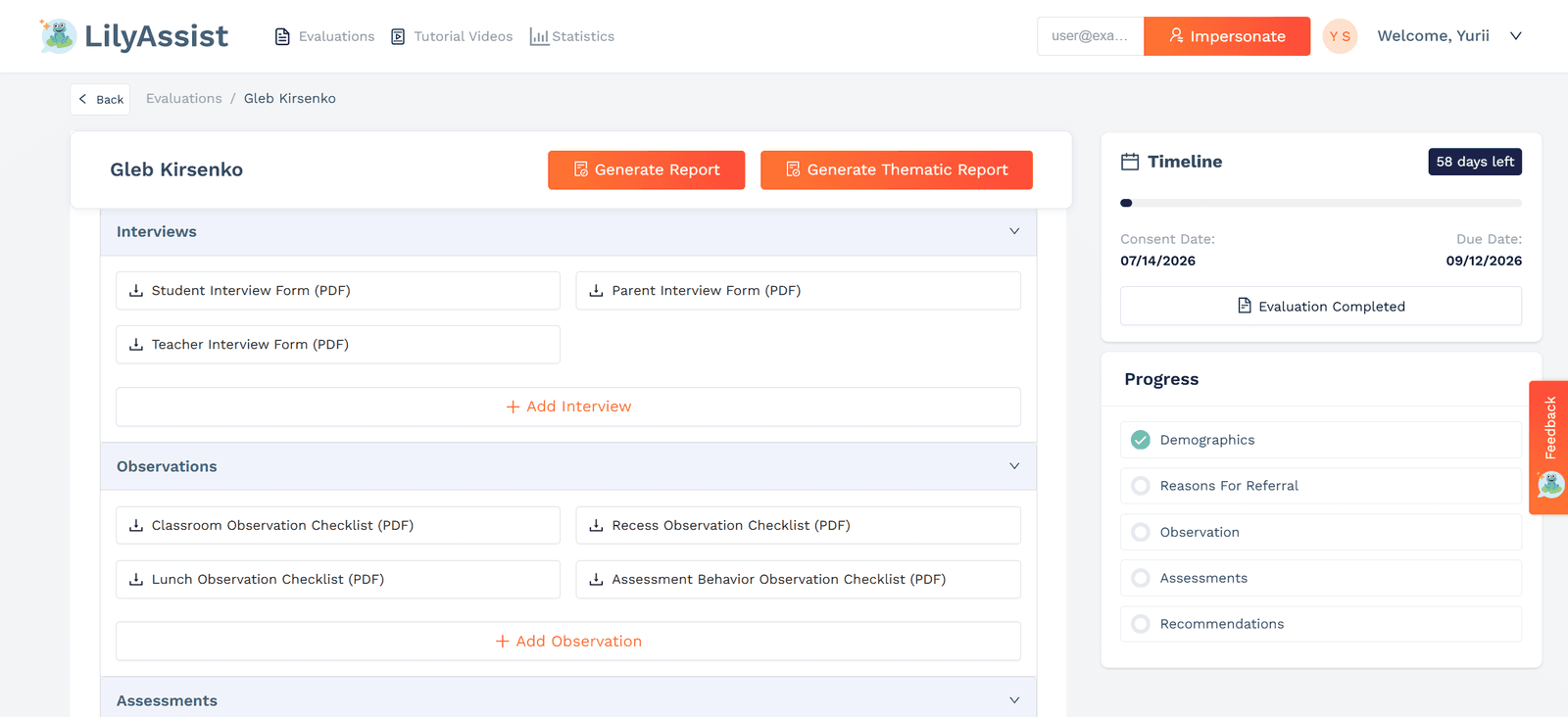Click the report icon on Generate Report
1568x717 pixels.
coord(581,169)
